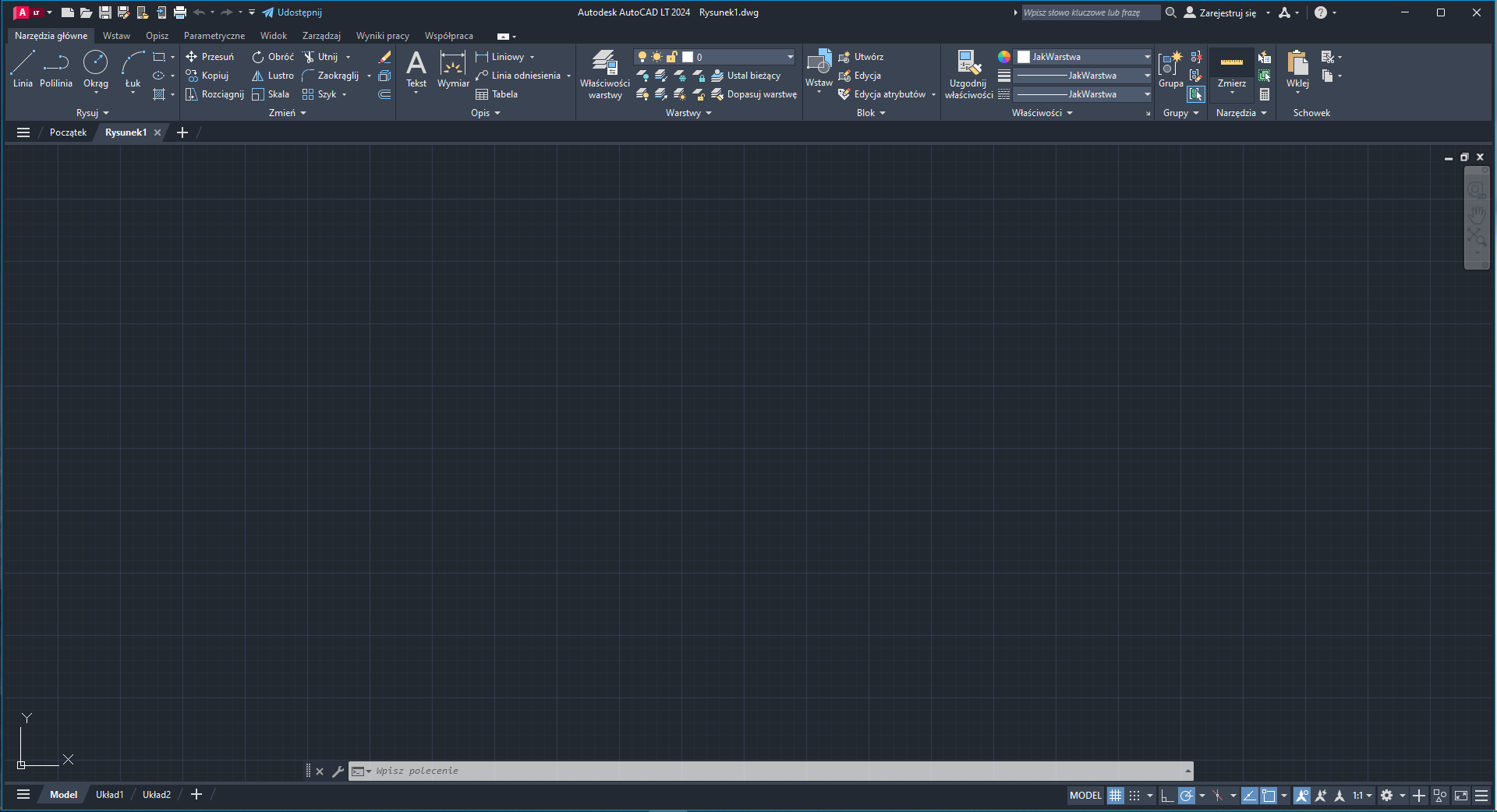Click the eraser icon in Zmień panel
1497x812 pixels.
point(384,57)
